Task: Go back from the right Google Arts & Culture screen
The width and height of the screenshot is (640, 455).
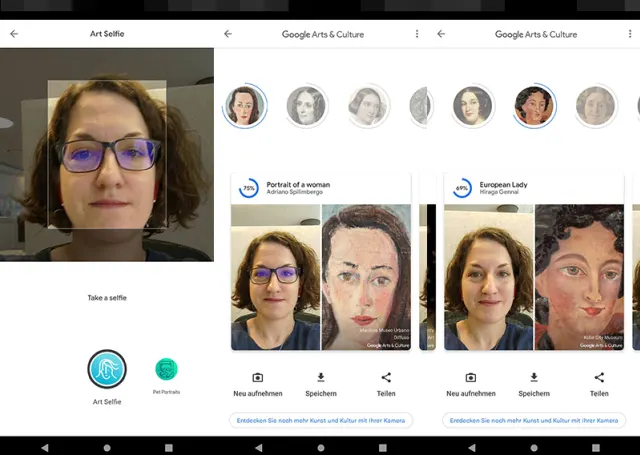Action: click(x=441, y=34)
